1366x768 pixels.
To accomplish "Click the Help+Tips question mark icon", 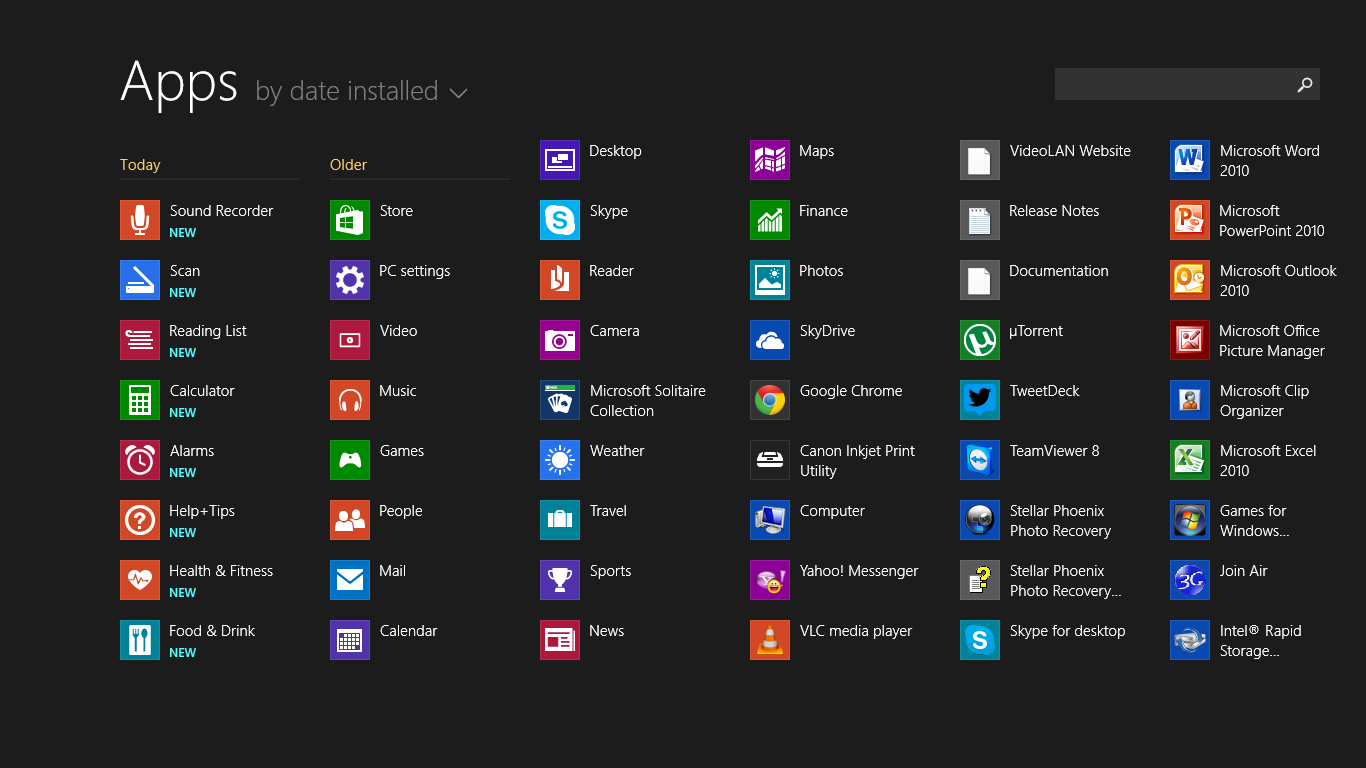I will point(140,520).
